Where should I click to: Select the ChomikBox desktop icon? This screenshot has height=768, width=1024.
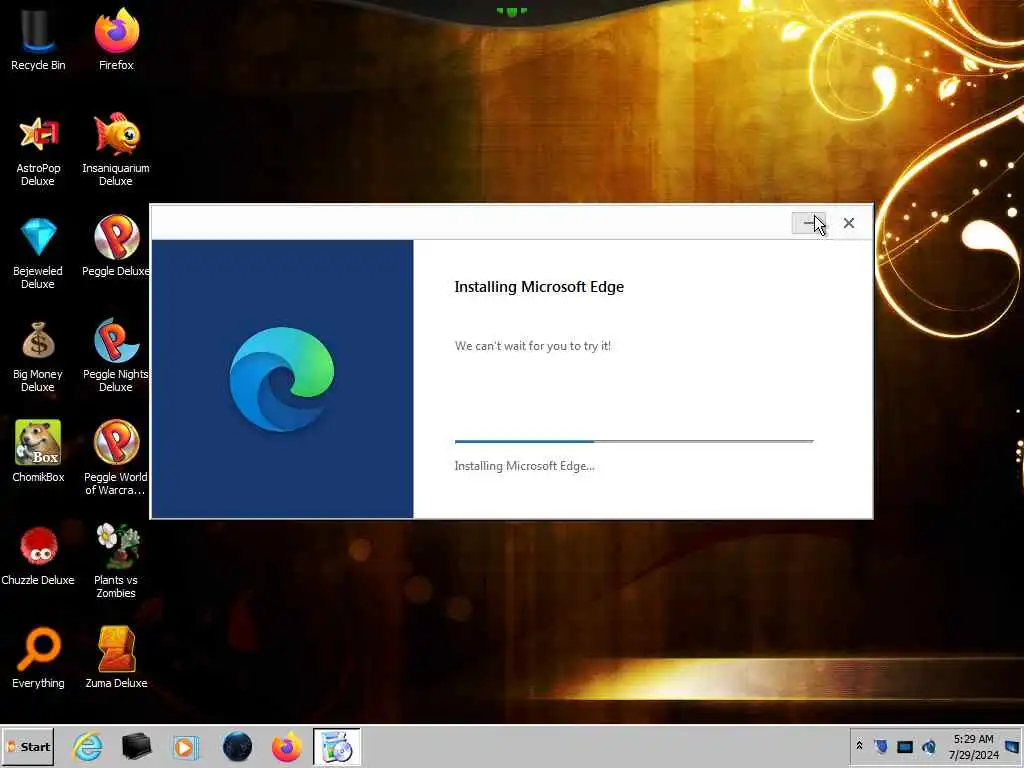pyautogui.click(x=38, y=452)
